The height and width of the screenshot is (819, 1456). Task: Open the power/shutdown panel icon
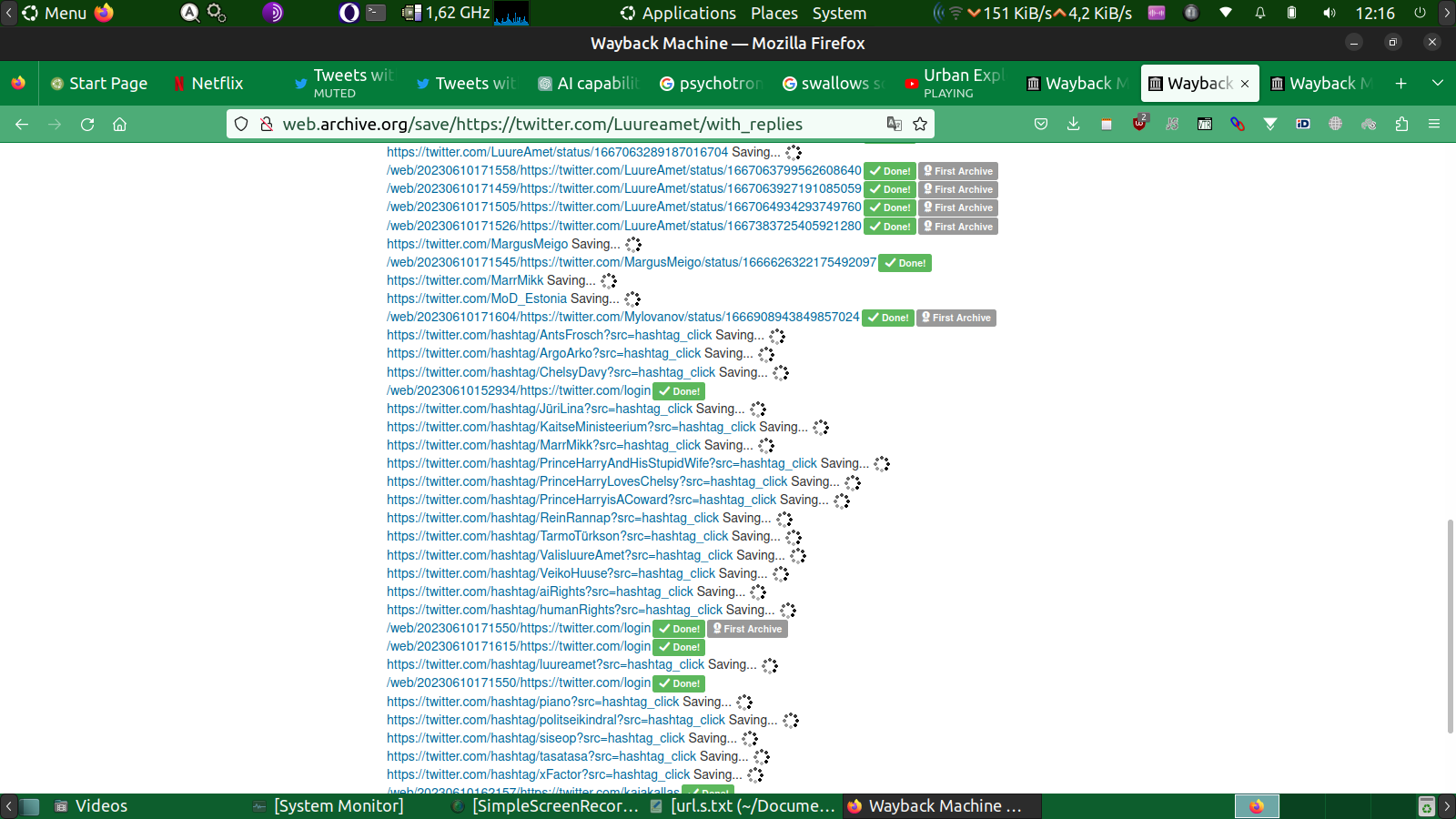point(1420,13)
